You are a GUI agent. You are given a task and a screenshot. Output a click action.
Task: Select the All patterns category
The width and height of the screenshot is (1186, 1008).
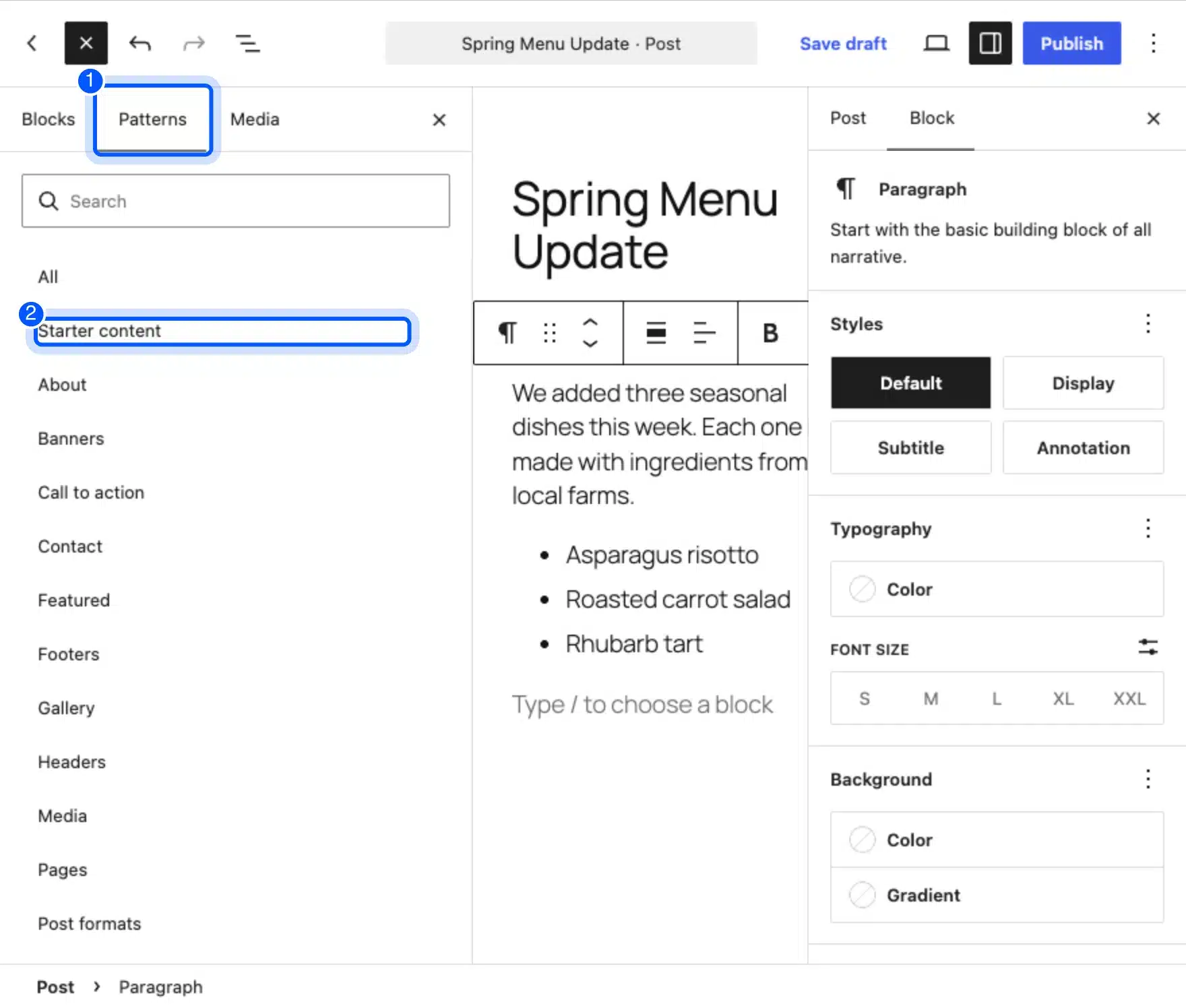[48, 277]
